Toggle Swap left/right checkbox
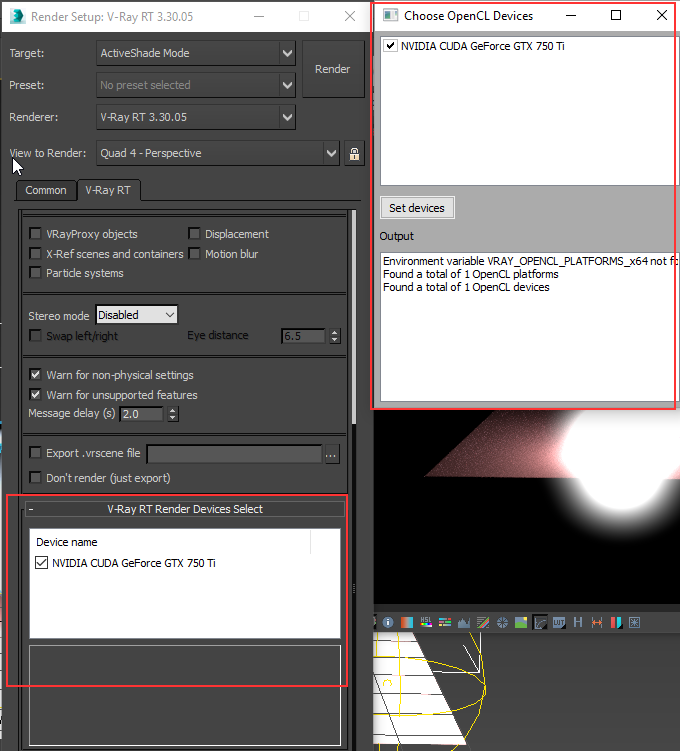The image size is (680, 751). (x=35, y=335)
